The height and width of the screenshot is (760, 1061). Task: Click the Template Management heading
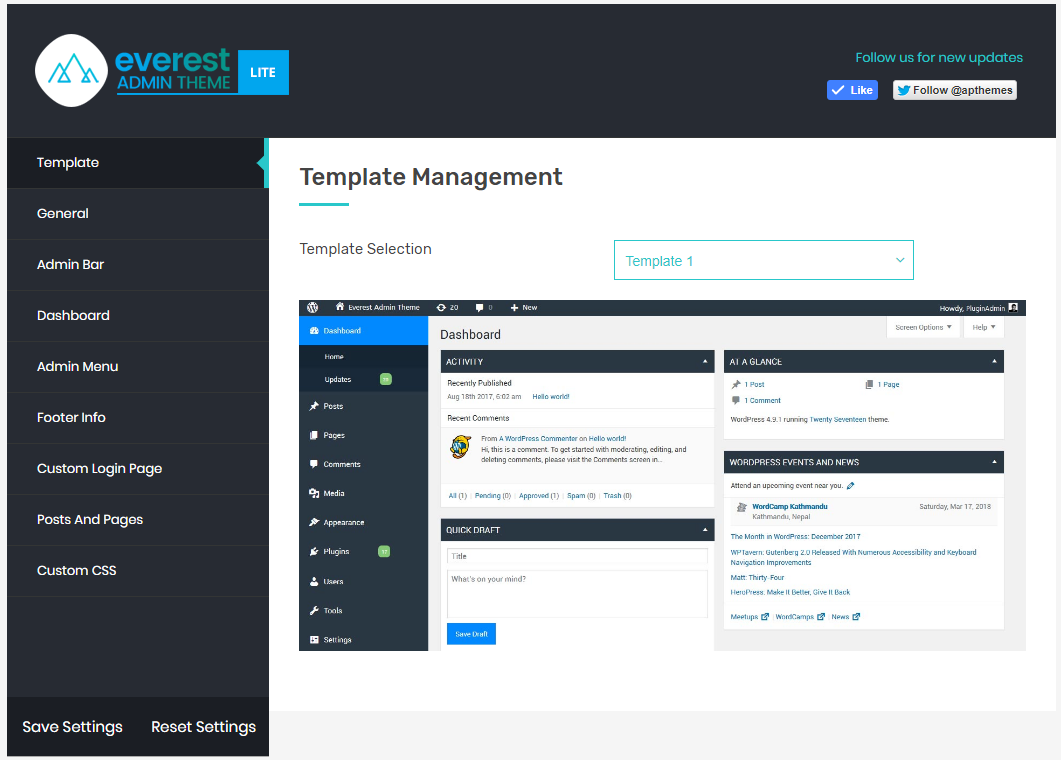pyautogui.click(x=431, y=177)
